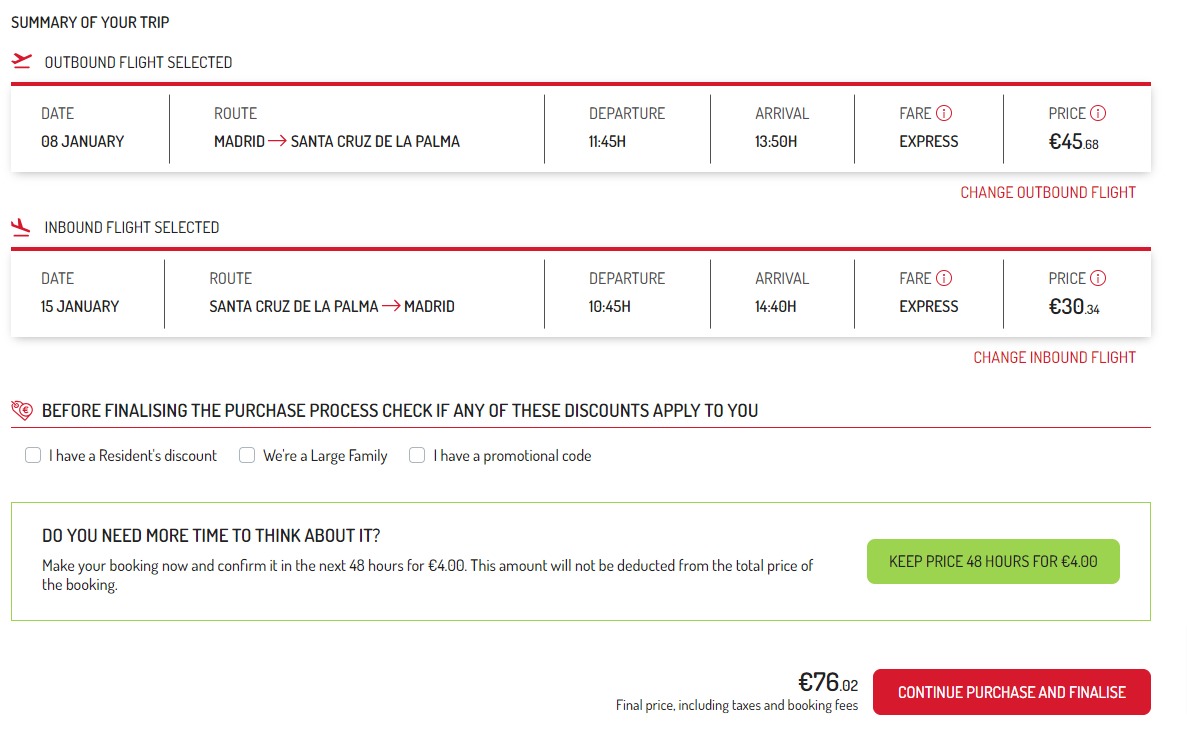This screenshot has width=1187, height=741.
Task: Click the €30.34 inbound price
Action: coord(1074,307)
